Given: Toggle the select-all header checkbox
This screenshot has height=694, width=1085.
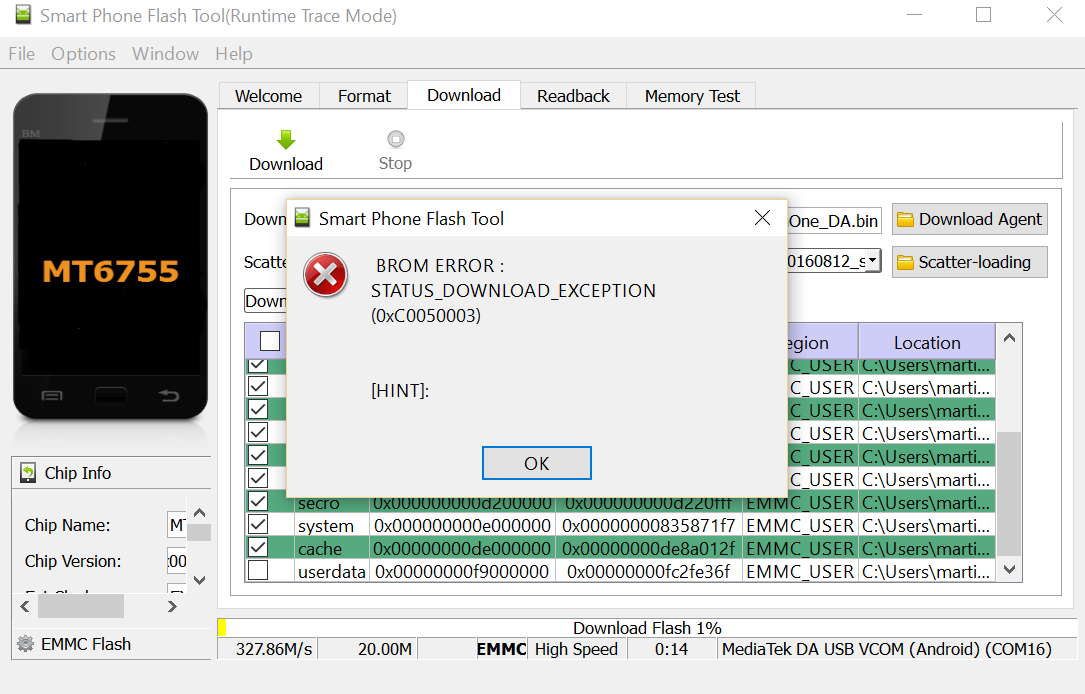Looking at the screenshot, I should point(270,340).
